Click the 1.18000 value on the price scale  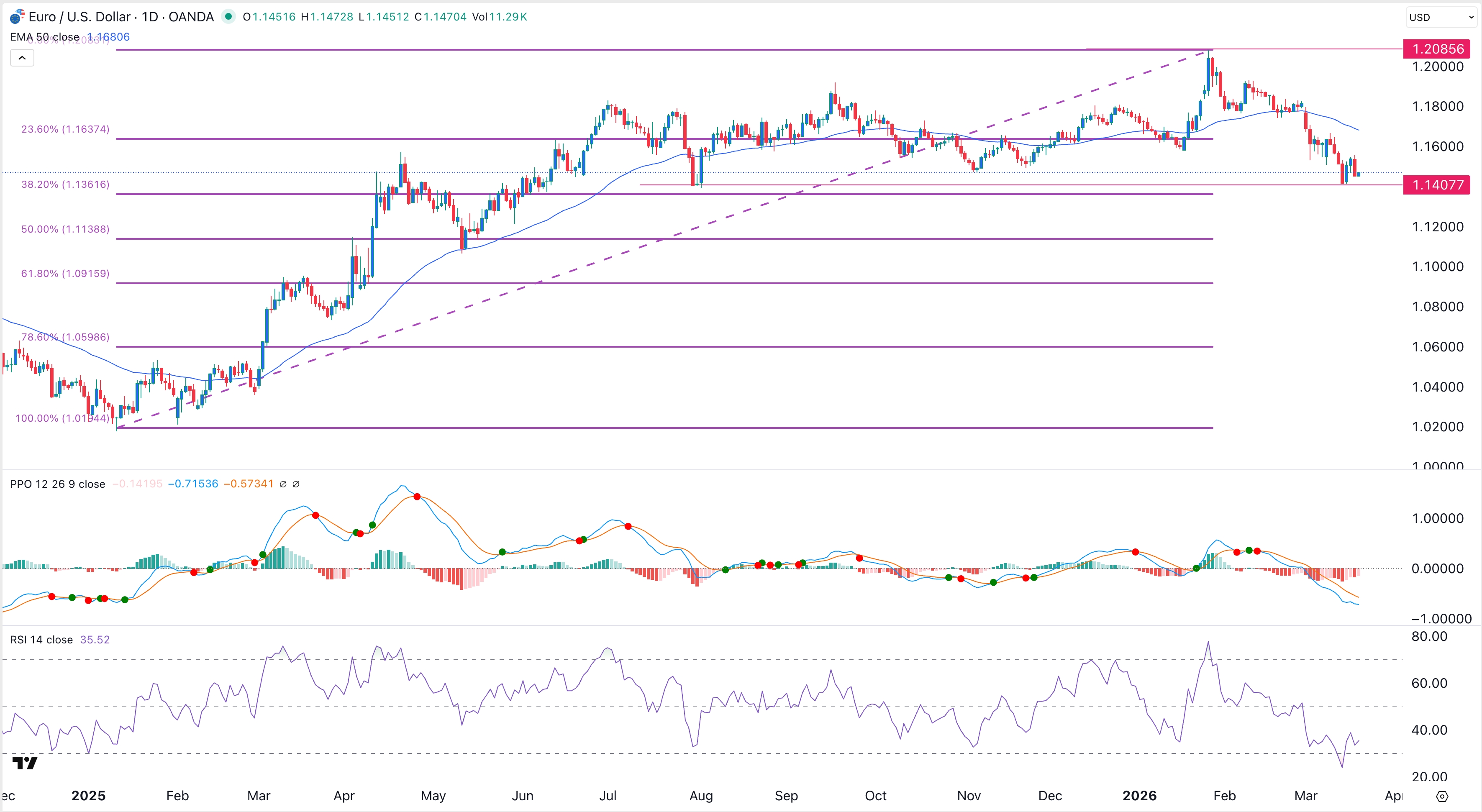coord(1438,106)
